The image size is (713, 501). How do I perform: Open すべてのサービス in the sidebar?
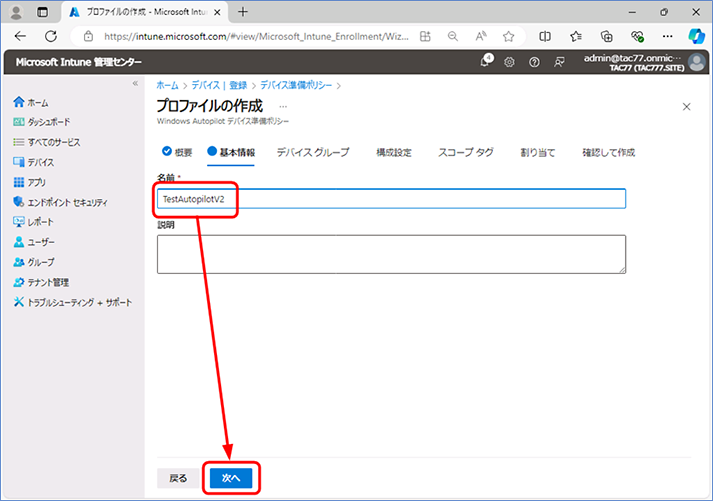coord(47,142)
